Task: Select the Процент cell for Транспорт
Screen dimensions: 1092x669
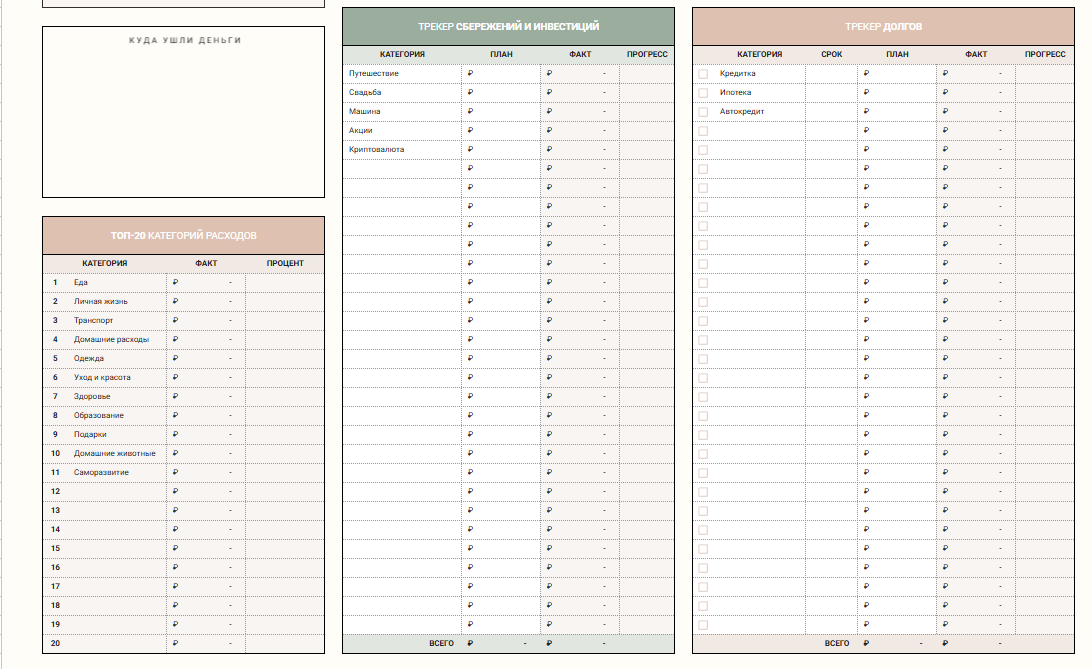Action: point(285,321)
